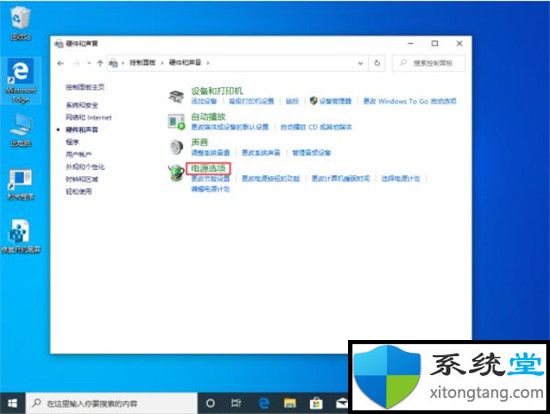
Task: Go back using the back arrow
Action: tap(60, 63)
